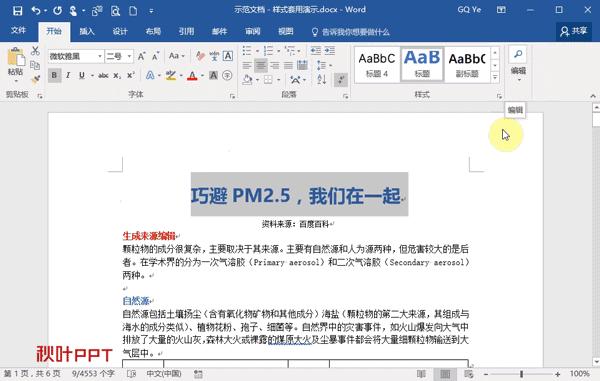Click the 100% zoom level

click(x=579, y=374)
